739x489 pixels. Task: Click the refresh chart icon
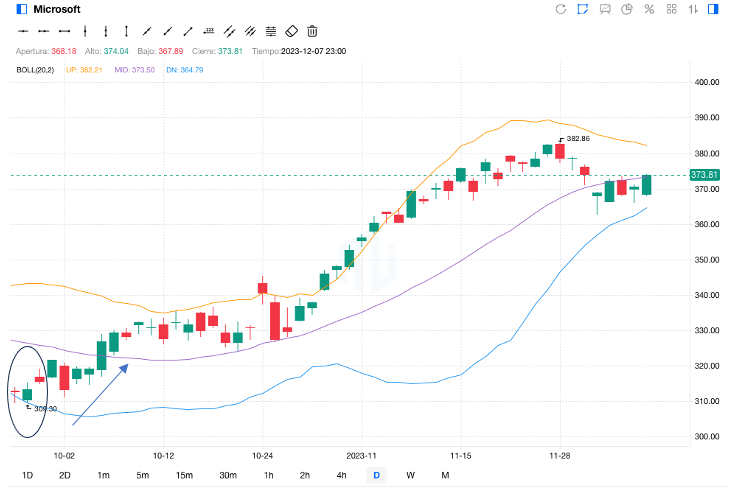(561, 10)
